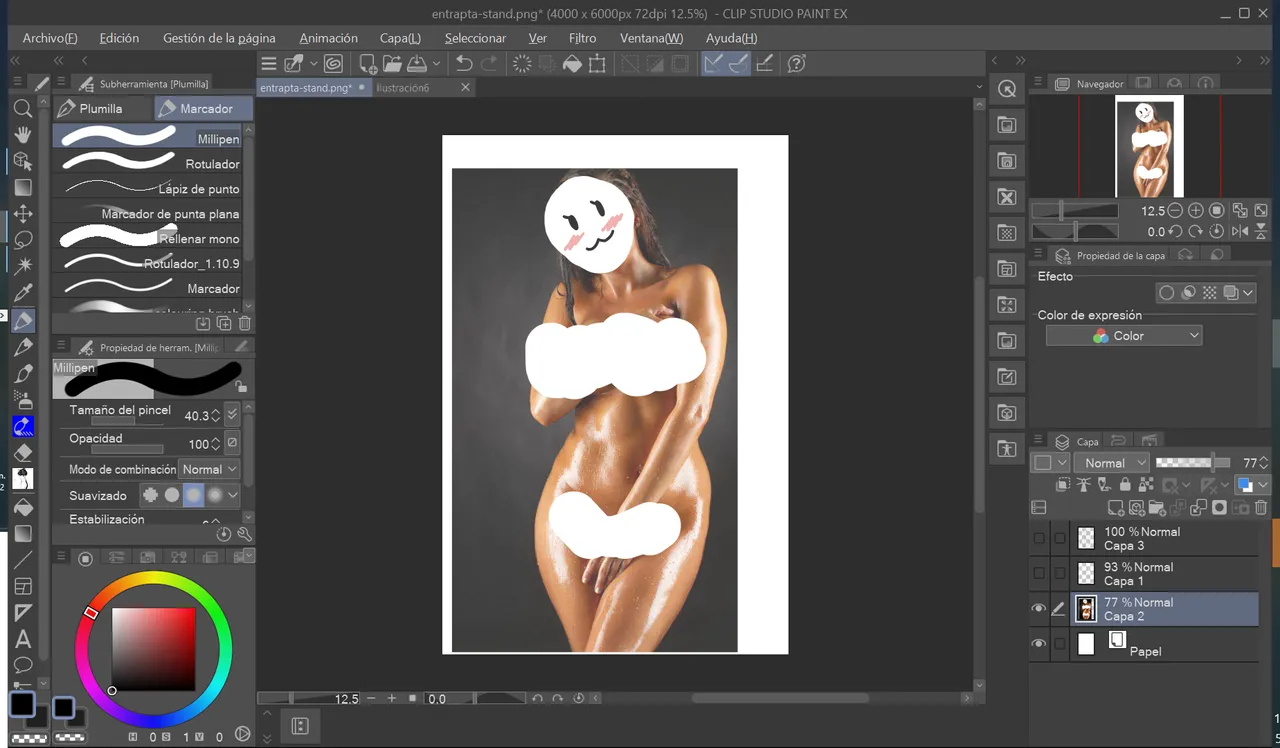Viewport: 1280px width, 748px height.
Task: Select the Eraser tool
Action: [23, 453]
